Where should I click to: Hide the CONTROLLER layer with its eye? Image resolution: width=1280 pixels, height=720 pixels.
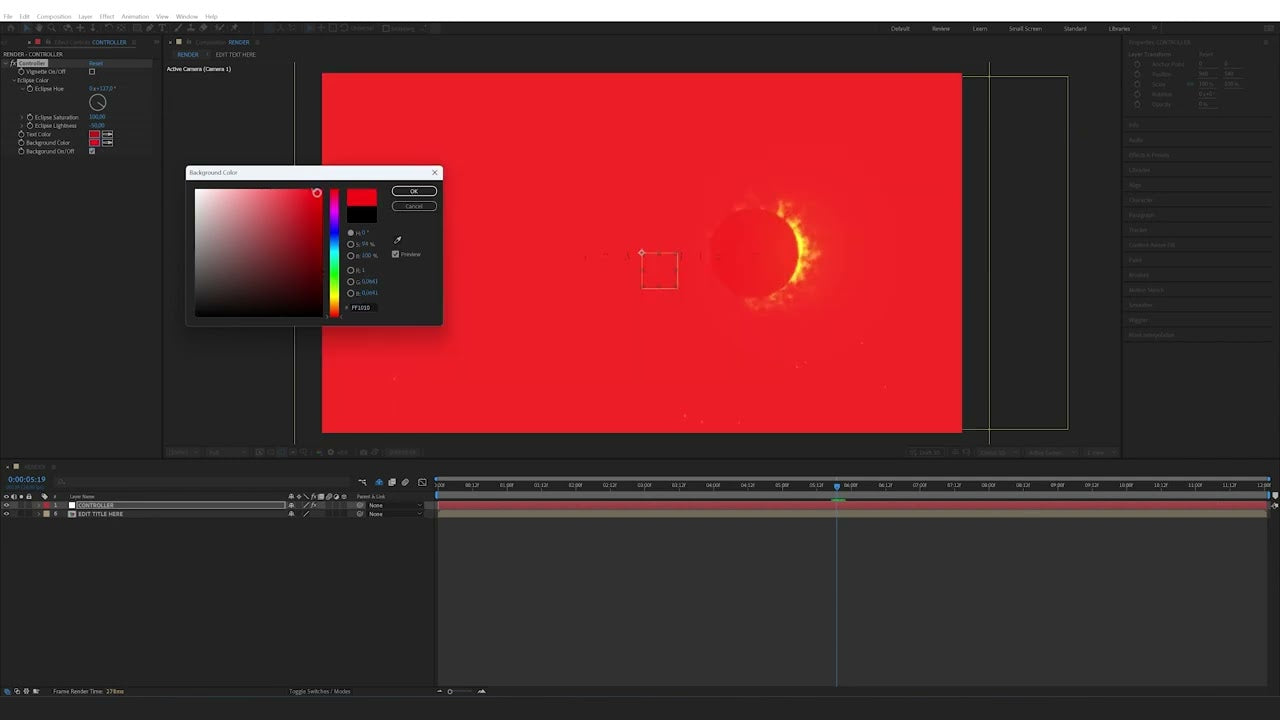pyautogui.click(x=6, y=505)
